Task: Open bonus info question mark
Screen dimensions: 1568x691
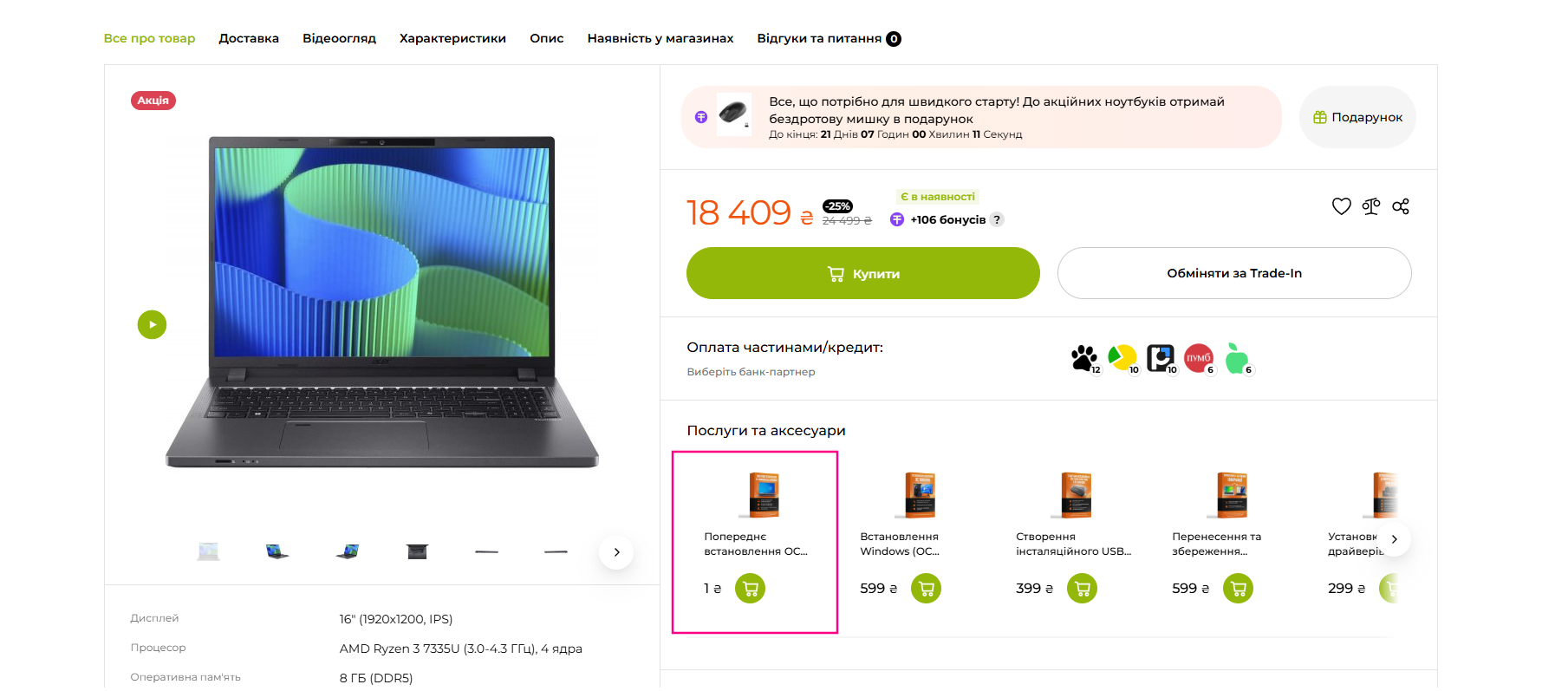Action: click(997, 219)
